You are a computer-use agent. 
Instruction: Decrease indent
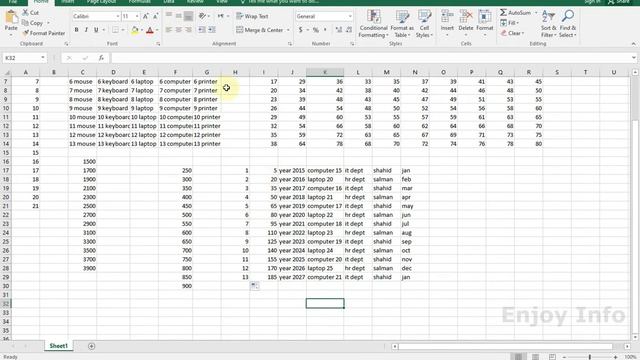coord(202,30)
